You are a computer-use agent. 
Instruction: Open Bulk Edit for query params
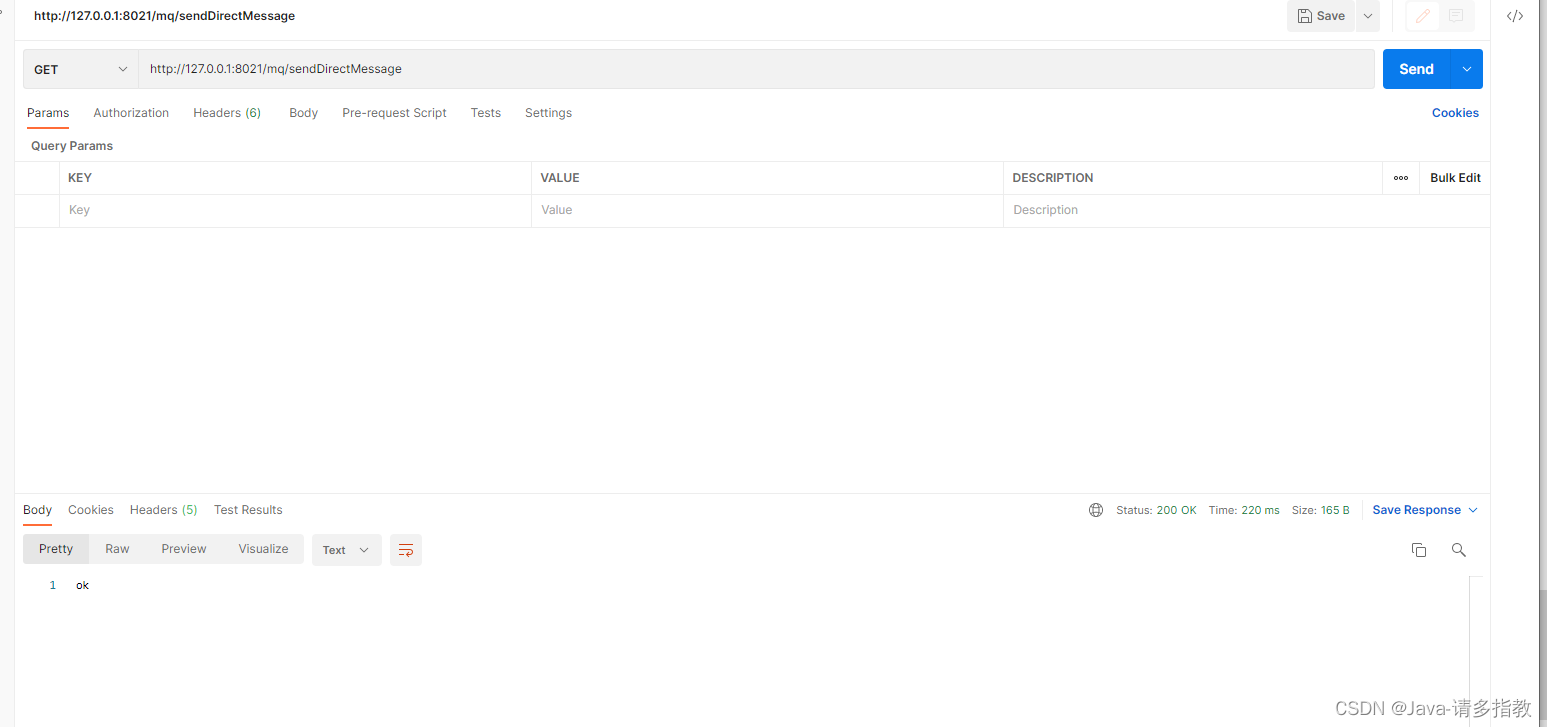[1455, 177]
